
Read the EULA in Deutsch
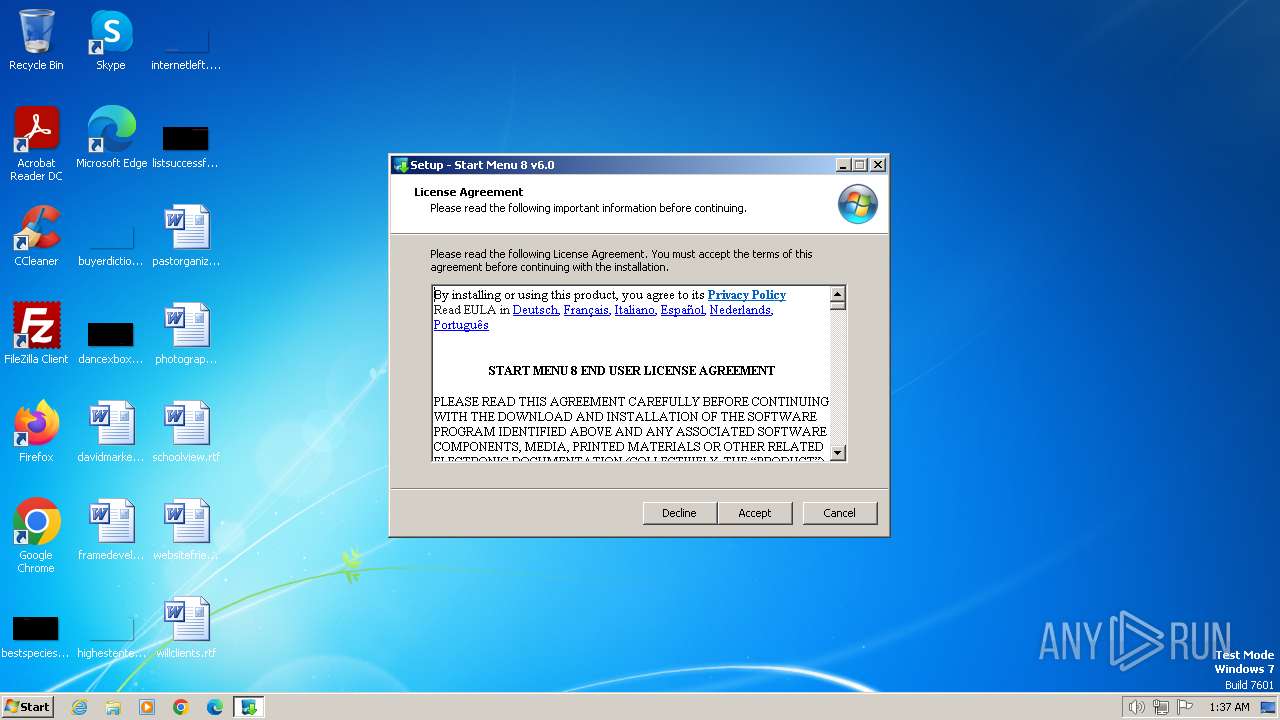(x=535, y=310)
